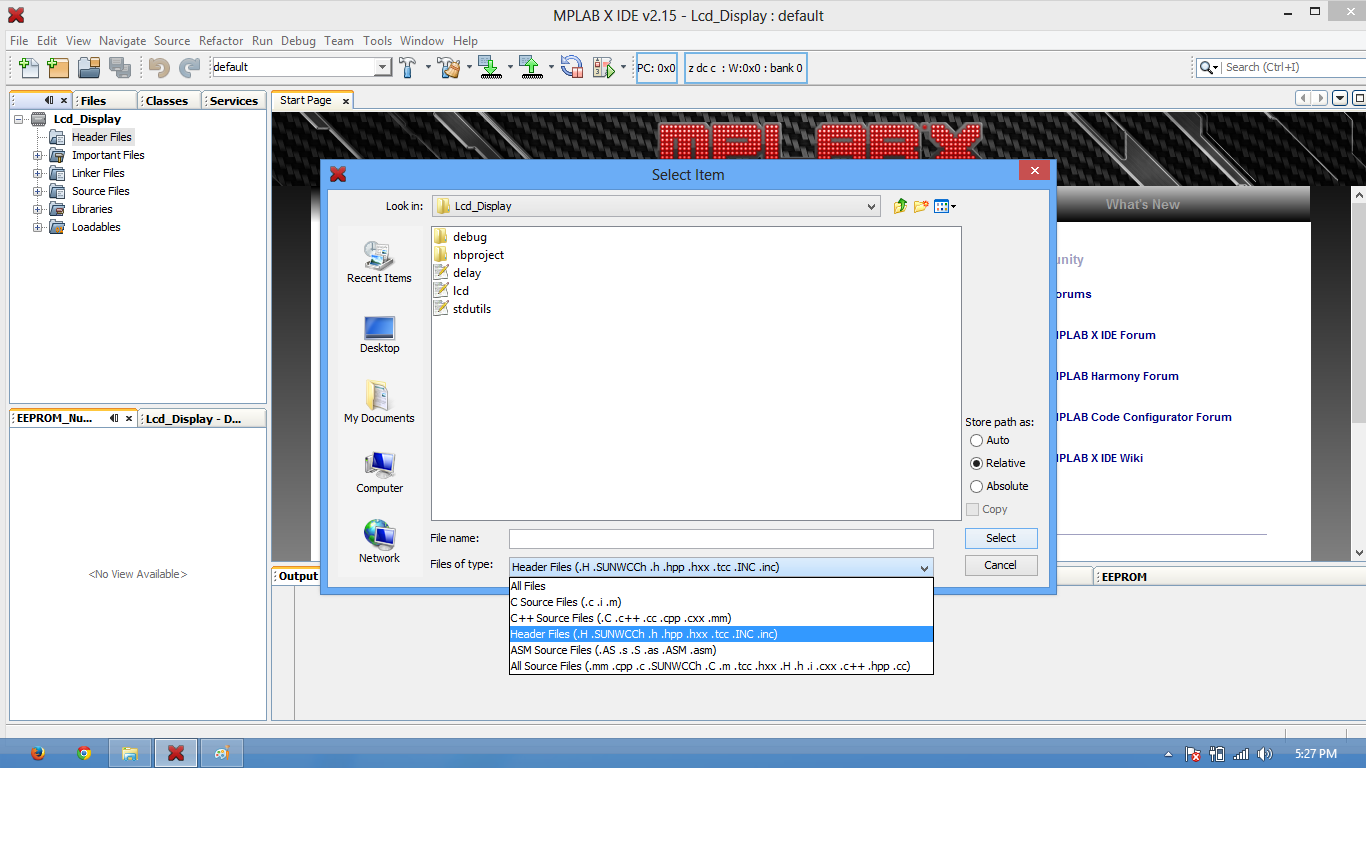This screenshot has width=1366, height=846.
Task: Select the stdutils file in the list
Action: point(463,309)
